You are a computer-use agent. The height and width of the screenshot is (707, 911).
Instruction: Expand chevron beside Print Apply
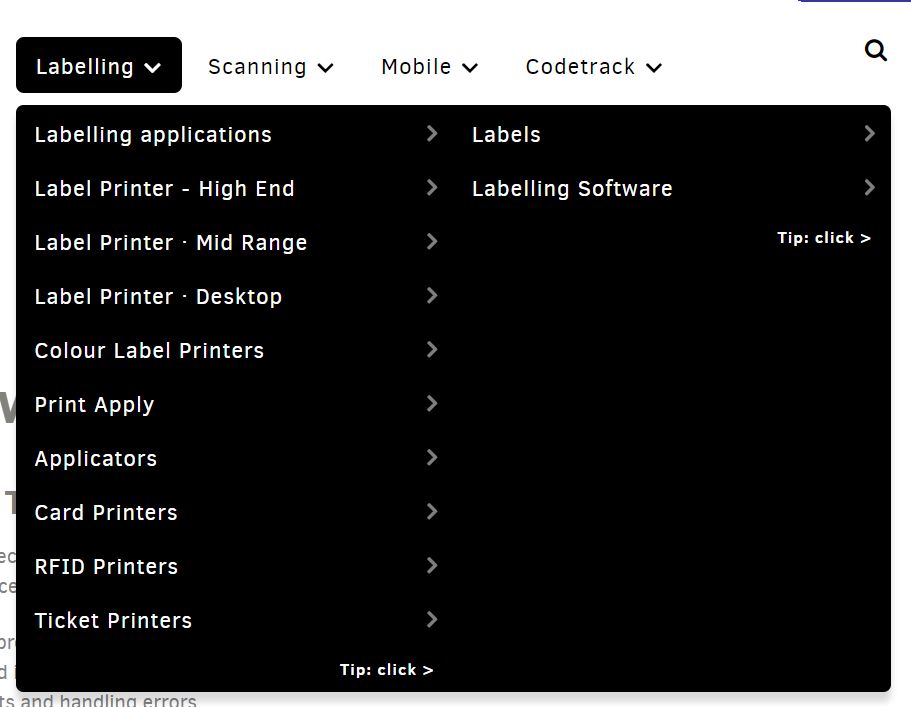click(432, 404)
